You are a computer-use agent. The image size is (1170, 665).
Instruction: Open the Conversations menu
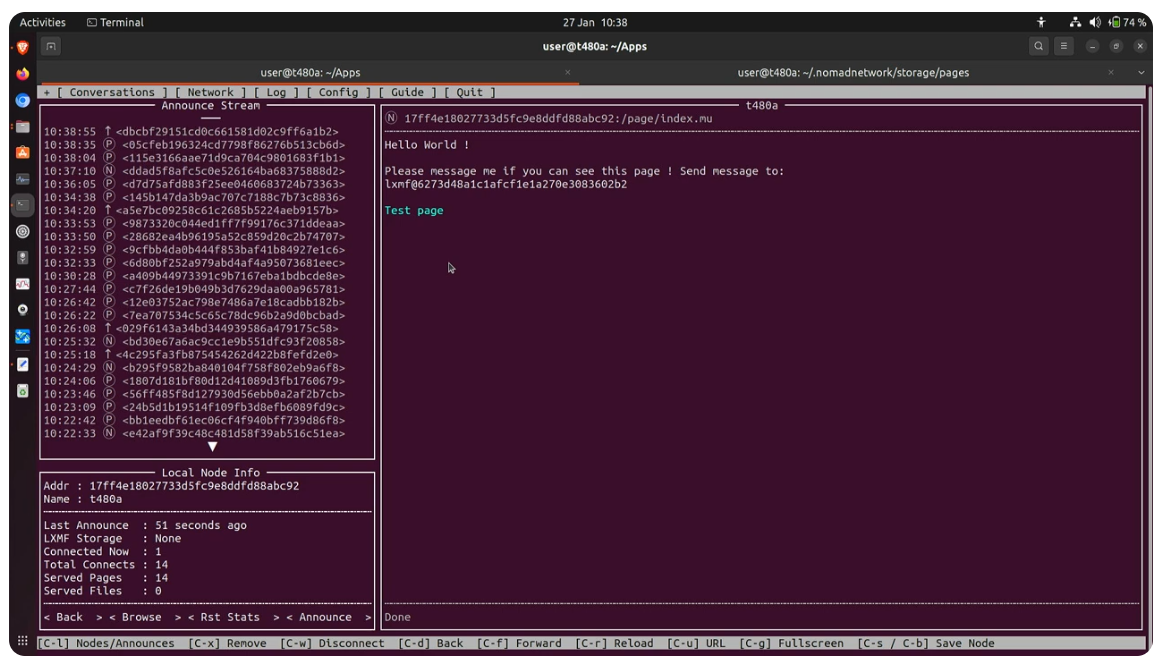112,93
